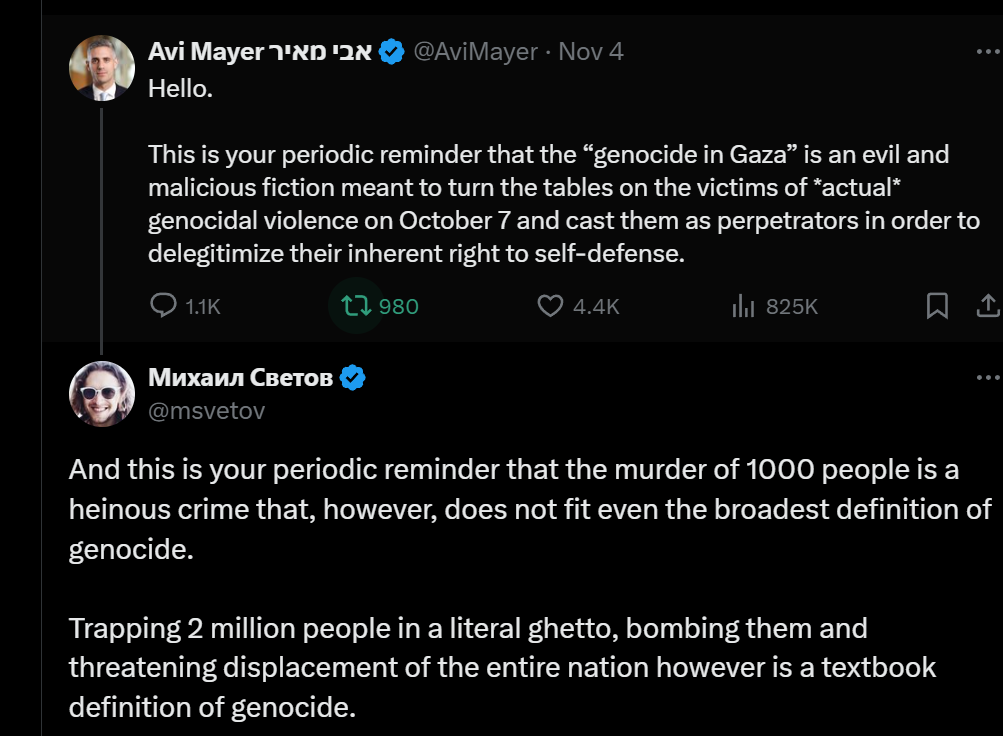Open Avi Mayer's tweet text beginning 'Hello.'
This screenshot has width=1003, height=736.
564,171
